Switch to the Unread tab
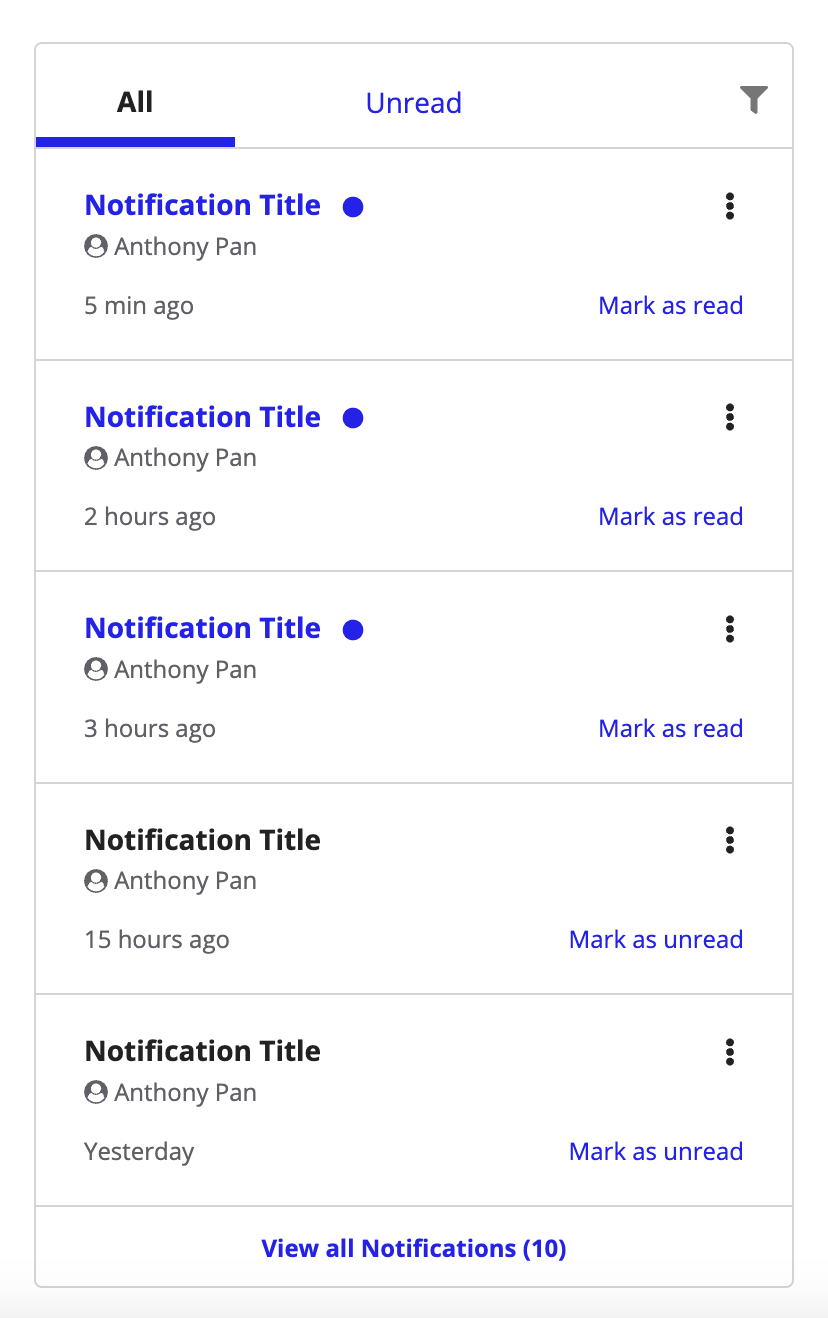This screenshot has width=828, height=1318. click(413, 103)
